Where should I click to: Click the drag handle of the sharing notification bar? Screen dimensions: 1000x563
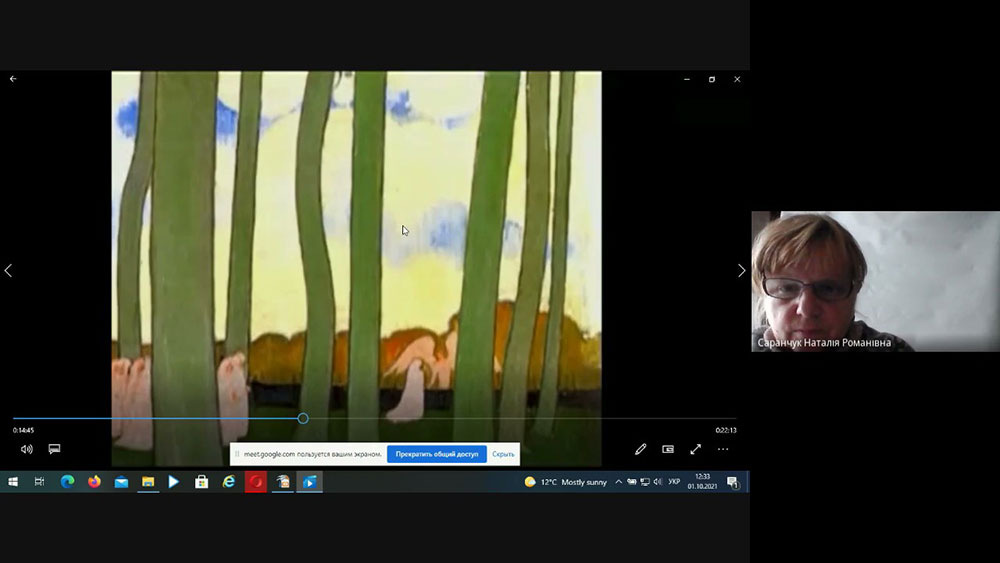[x=237, y=454]
